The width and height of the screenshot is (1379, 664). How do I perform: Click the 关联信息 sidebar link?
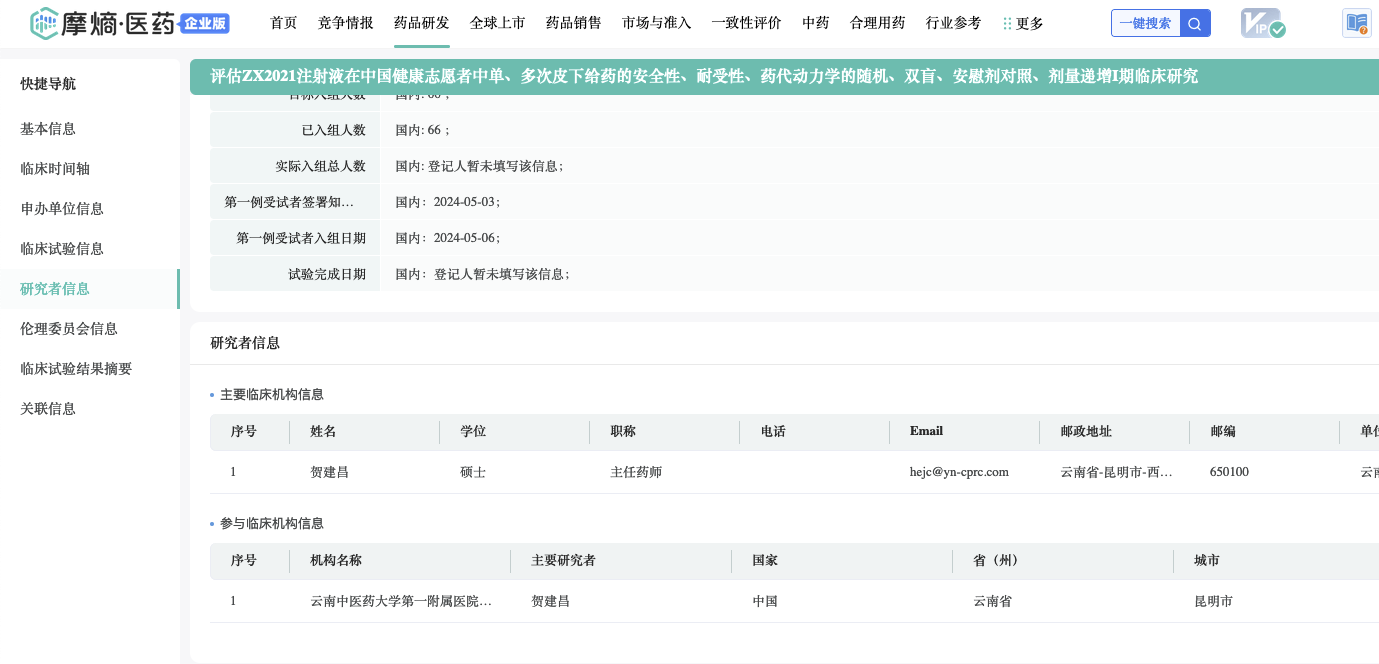pos(48,409)
